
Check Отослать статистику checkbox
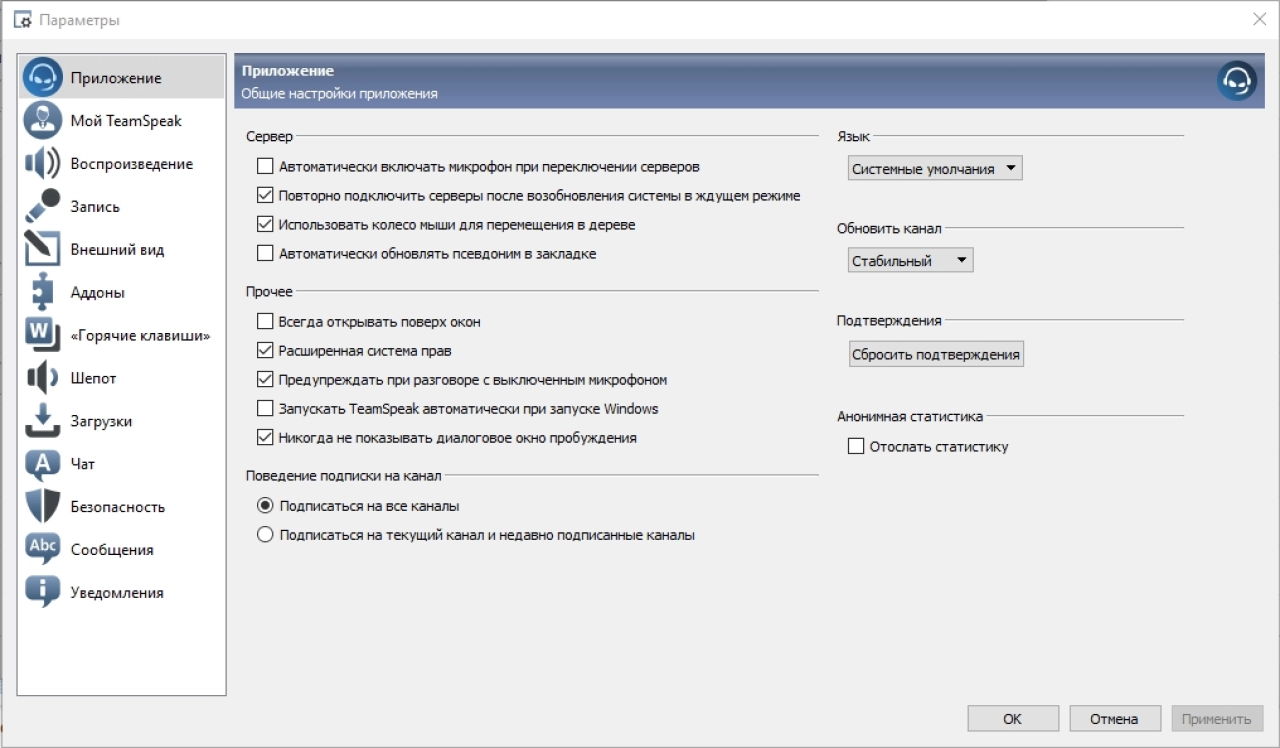click(856, 447)
